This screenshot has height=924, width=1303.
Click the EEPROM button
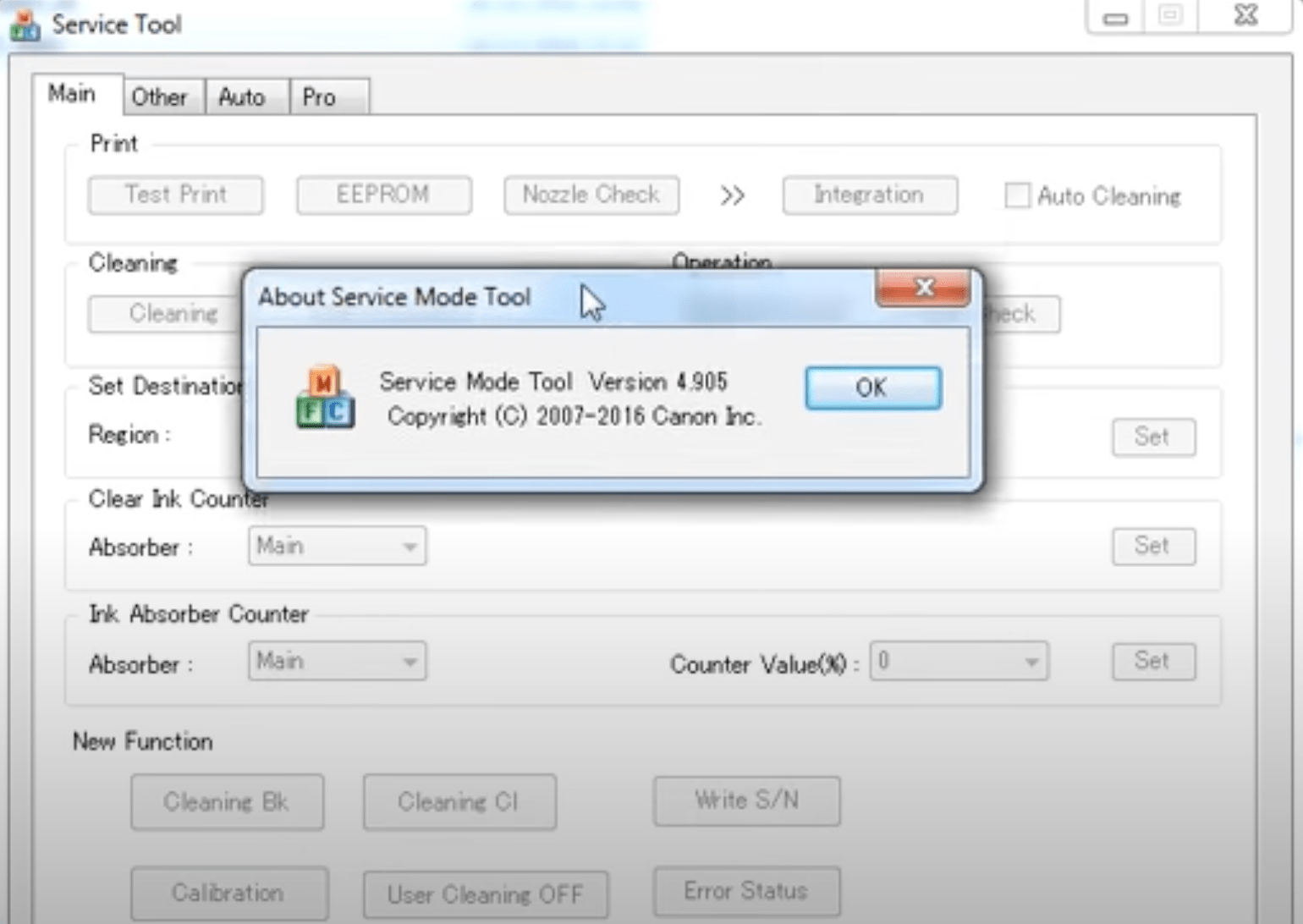tap(383, 195)
